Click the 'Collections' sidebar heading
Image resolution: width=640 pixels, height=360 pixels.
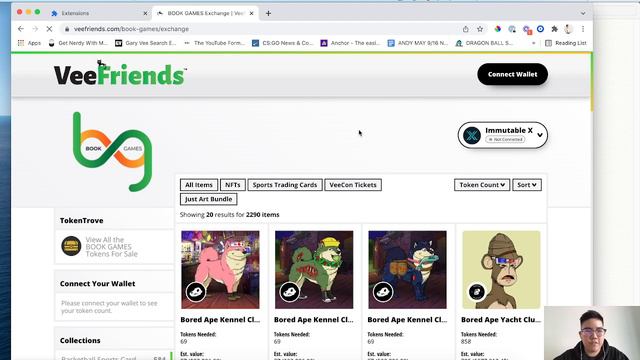pyautogui.click(x=80, y=340)
